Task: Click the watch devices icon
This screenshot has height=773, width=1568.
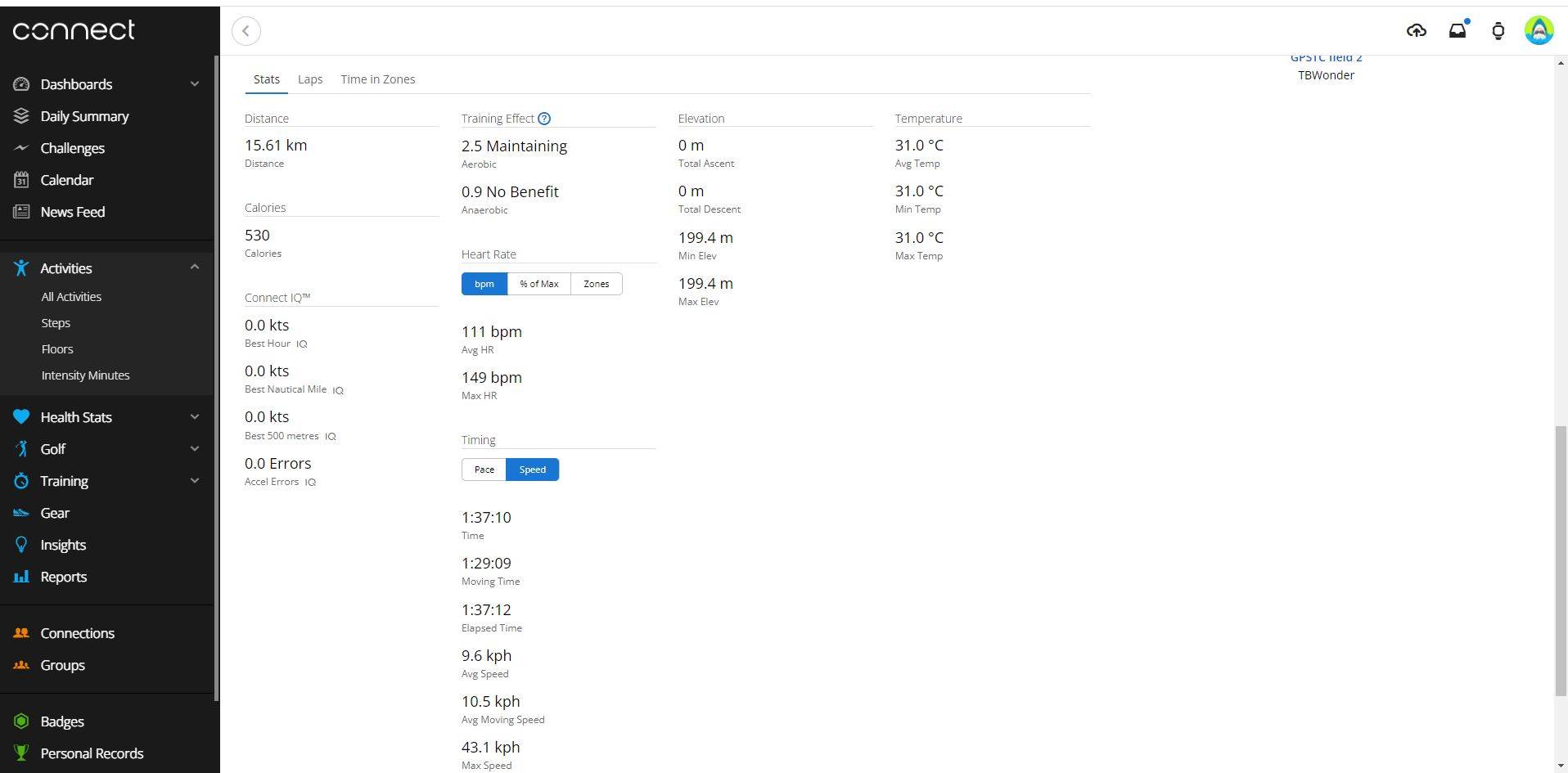Action: 1498,31
